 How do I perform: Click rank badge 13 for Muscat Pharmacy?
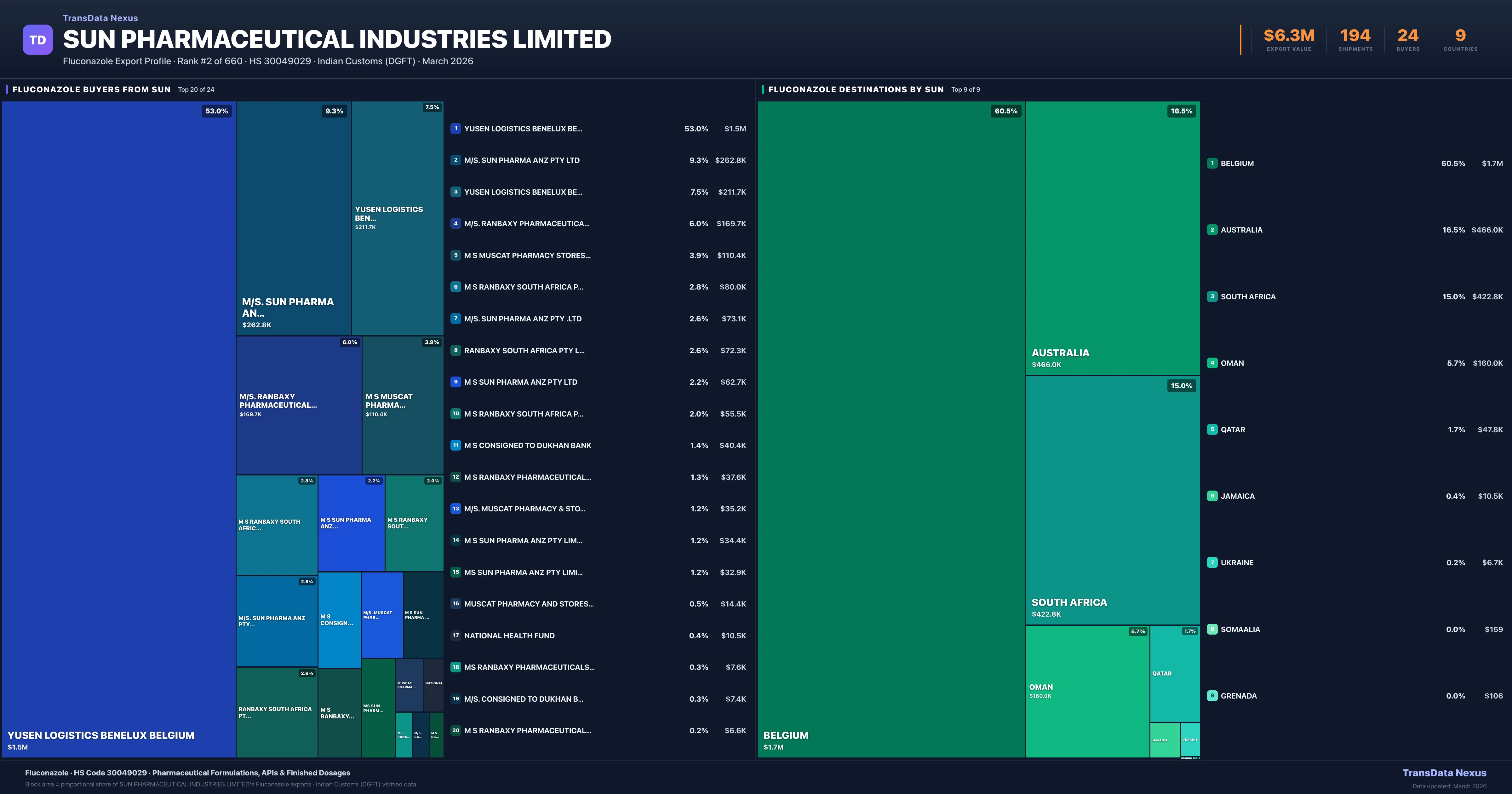pyautogui.click(x=455, y=509)
